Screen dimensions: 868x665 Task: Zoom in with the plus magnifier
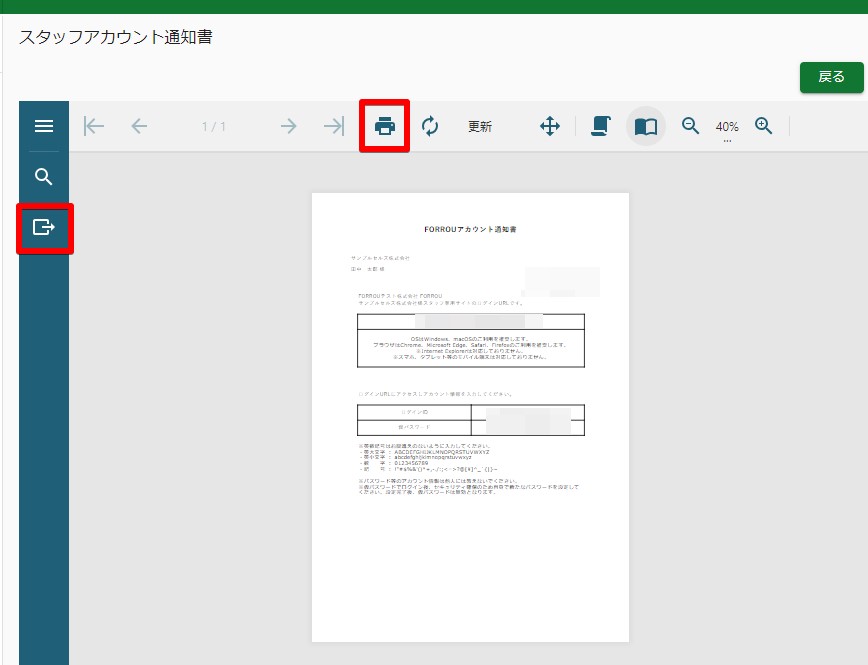click(x=763, y=126)
